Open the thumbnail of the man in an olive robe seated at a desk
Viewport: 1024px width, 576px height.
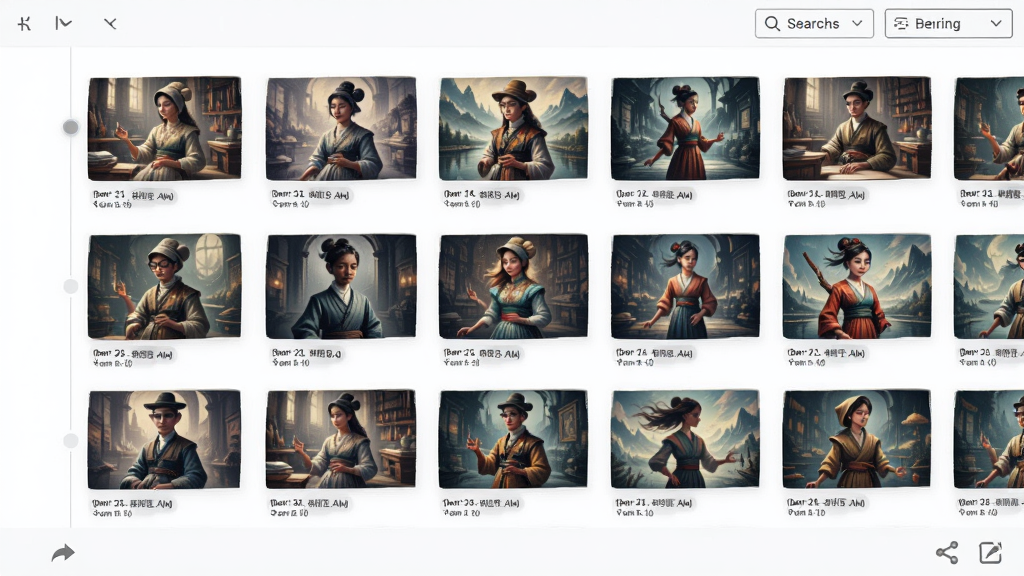[x=857, y=128]
